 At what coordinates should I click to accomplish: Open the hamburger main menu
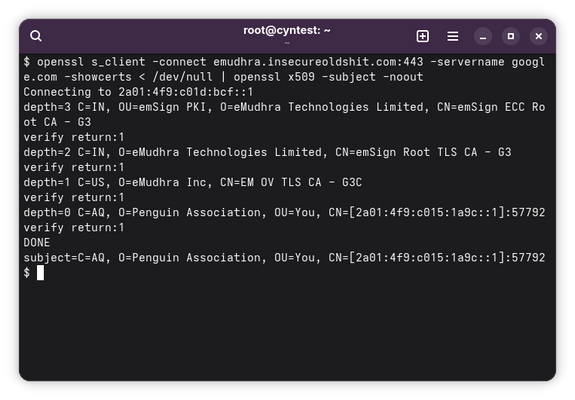click(x=453, y=36)
